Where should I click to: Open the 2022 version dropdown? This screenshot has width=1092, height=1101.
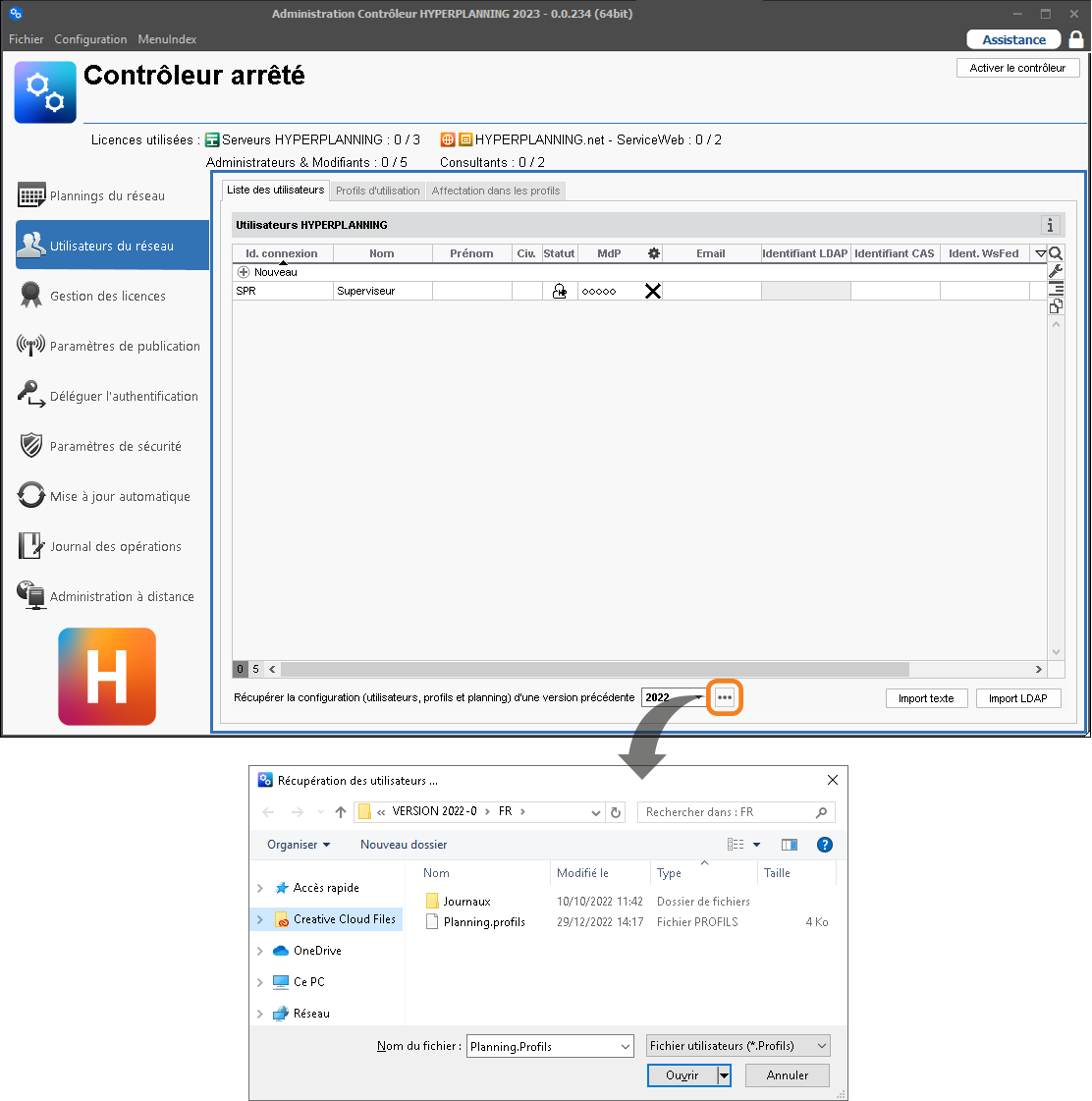[699, 697]
